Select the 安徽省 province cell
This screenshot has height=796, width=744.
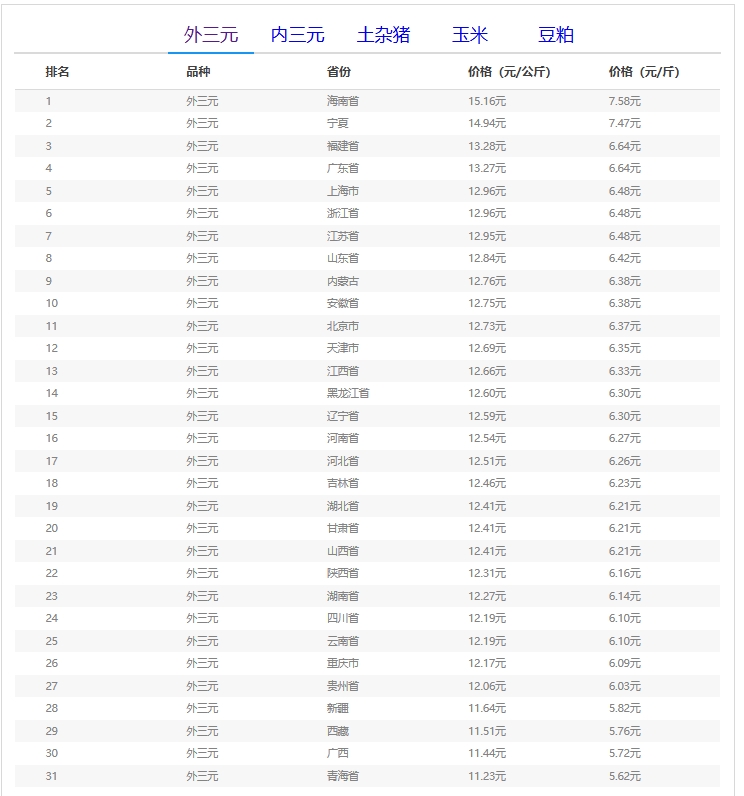pos(343,303)
